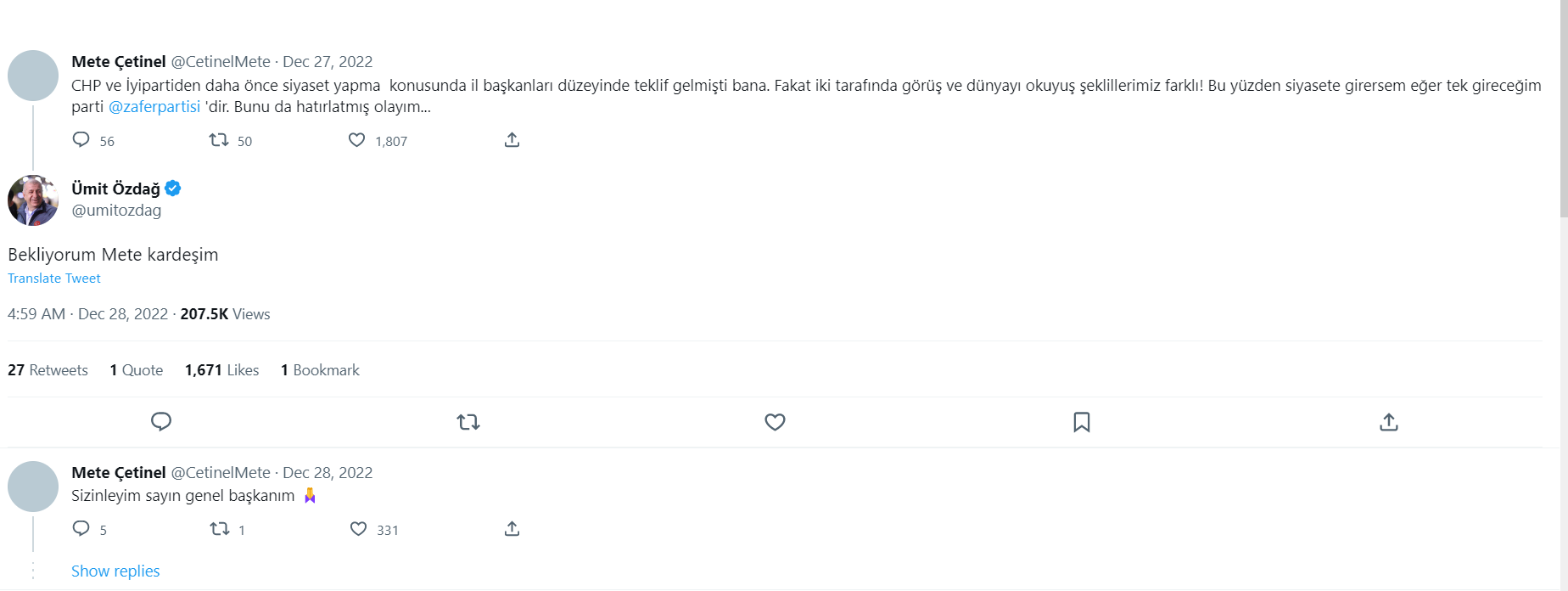The width and height of the screenshot is (1568, 591).
Task: Like Ümit Özdağ's main tweet
Action: click(x=775, y=422)
